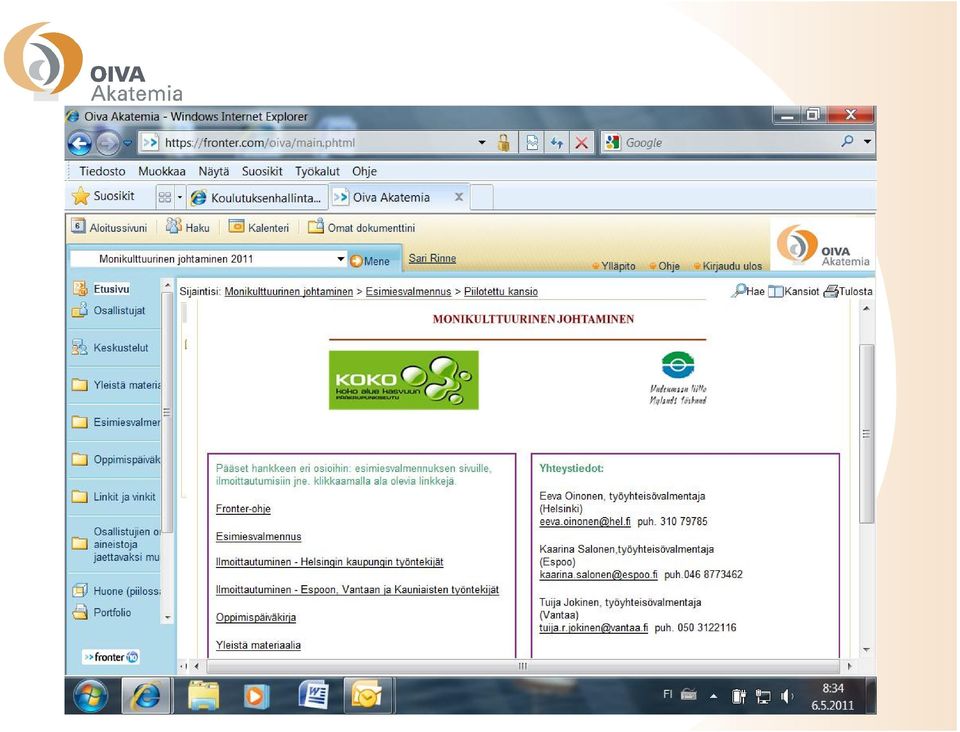Show hidden tray icons arrow

click(713, 696)
